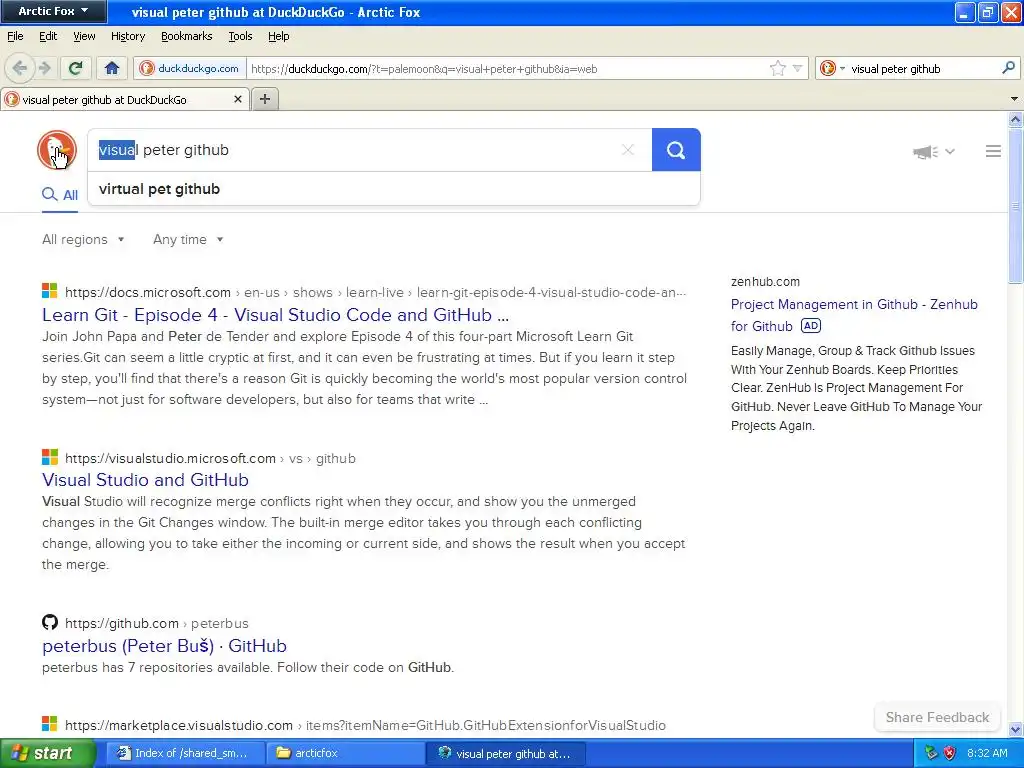Open the list all tabs arrow
This screenshot has width=1024, height=768.
point(1014,99)
